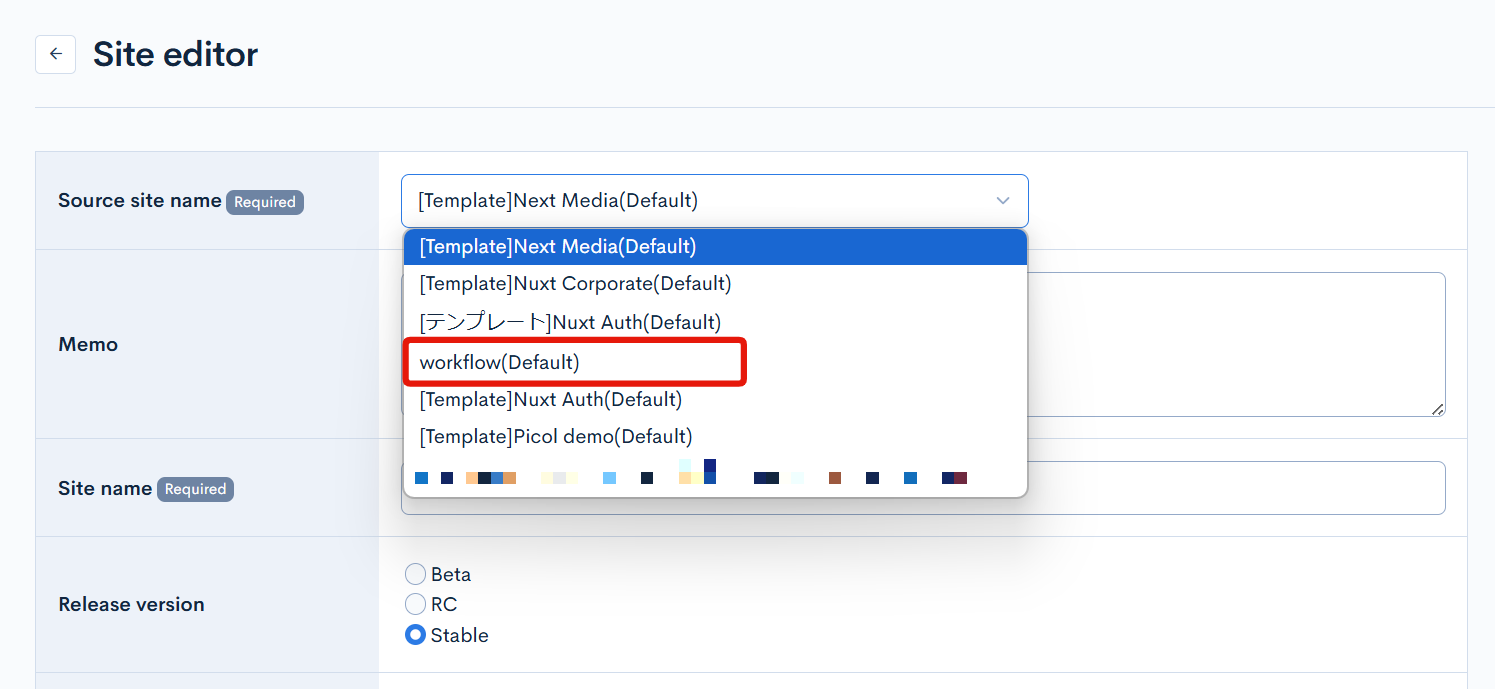This screenshot has height=689, width=1495.
Task: Select the Beta release version
Action: 415,574
